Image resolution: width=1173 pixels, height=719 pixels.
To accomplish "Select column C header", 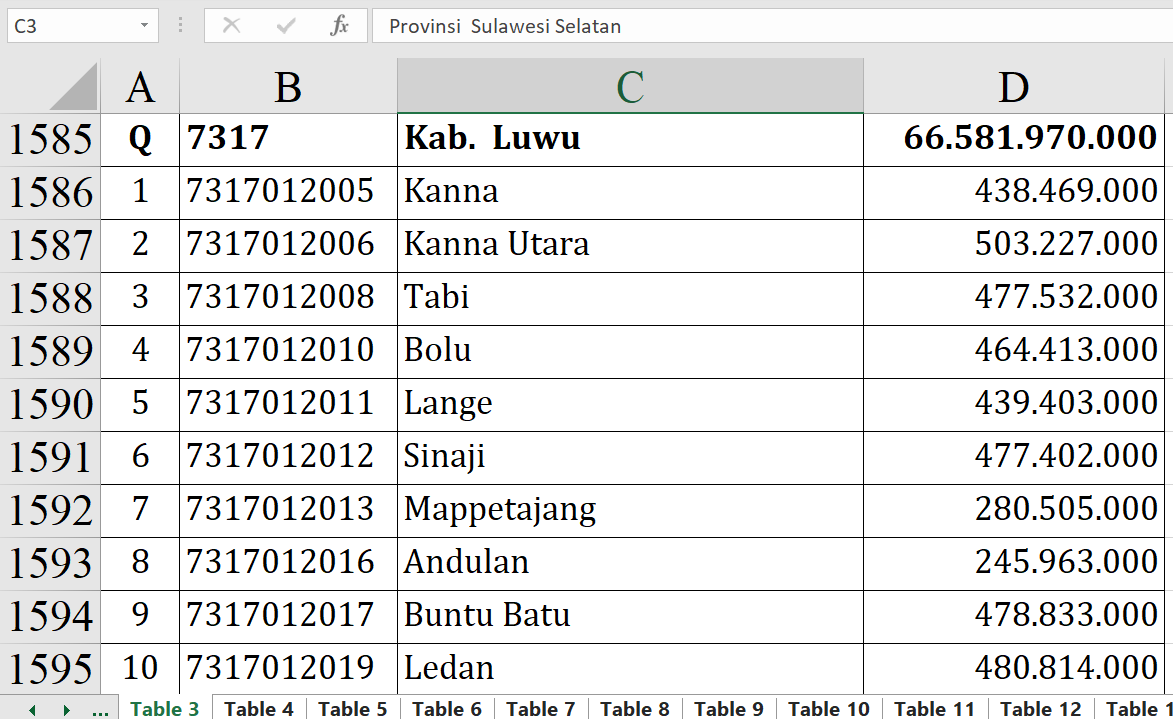I will click(630, 87).
